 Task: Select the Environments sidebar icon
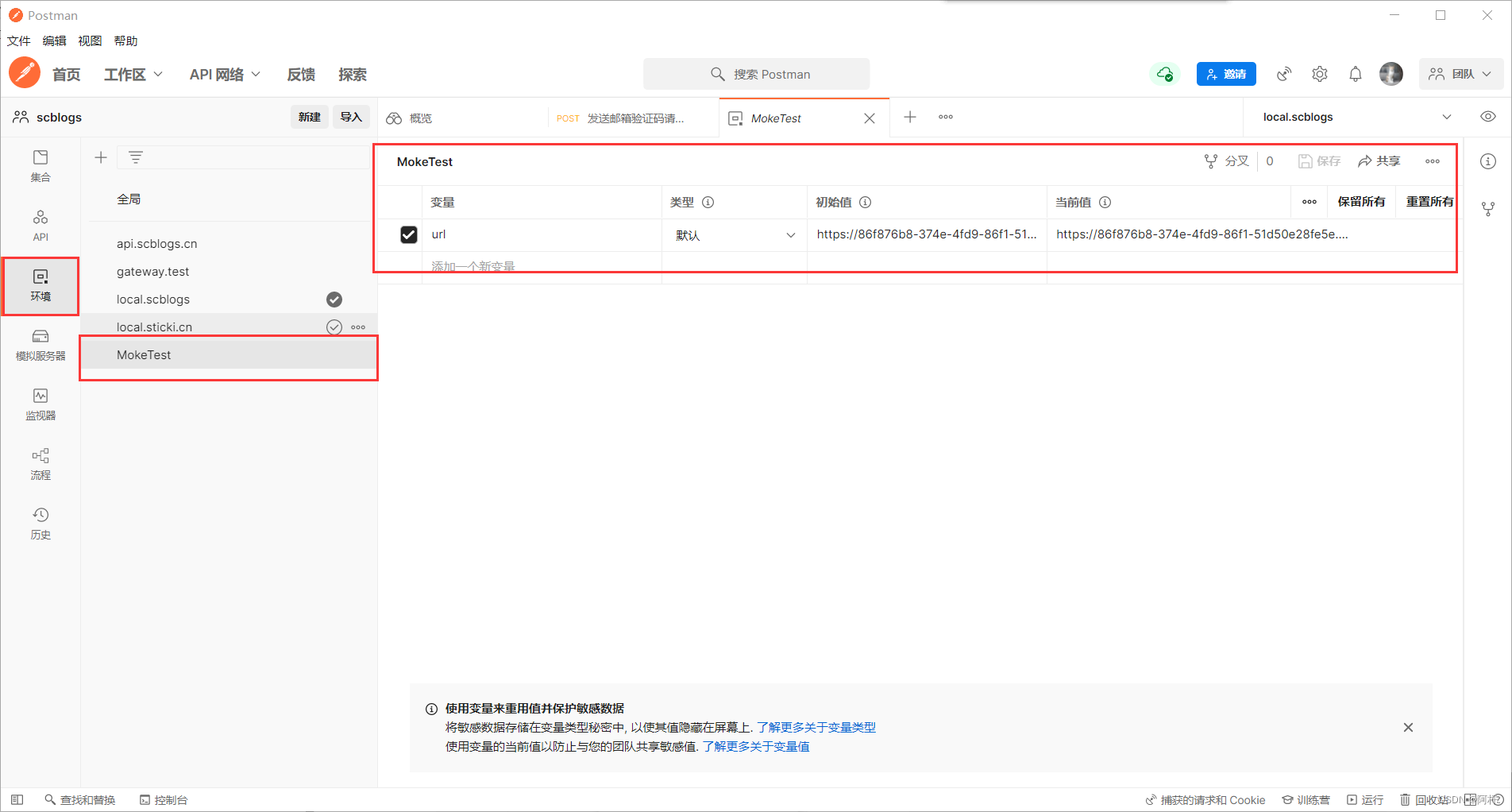point(40,285)
